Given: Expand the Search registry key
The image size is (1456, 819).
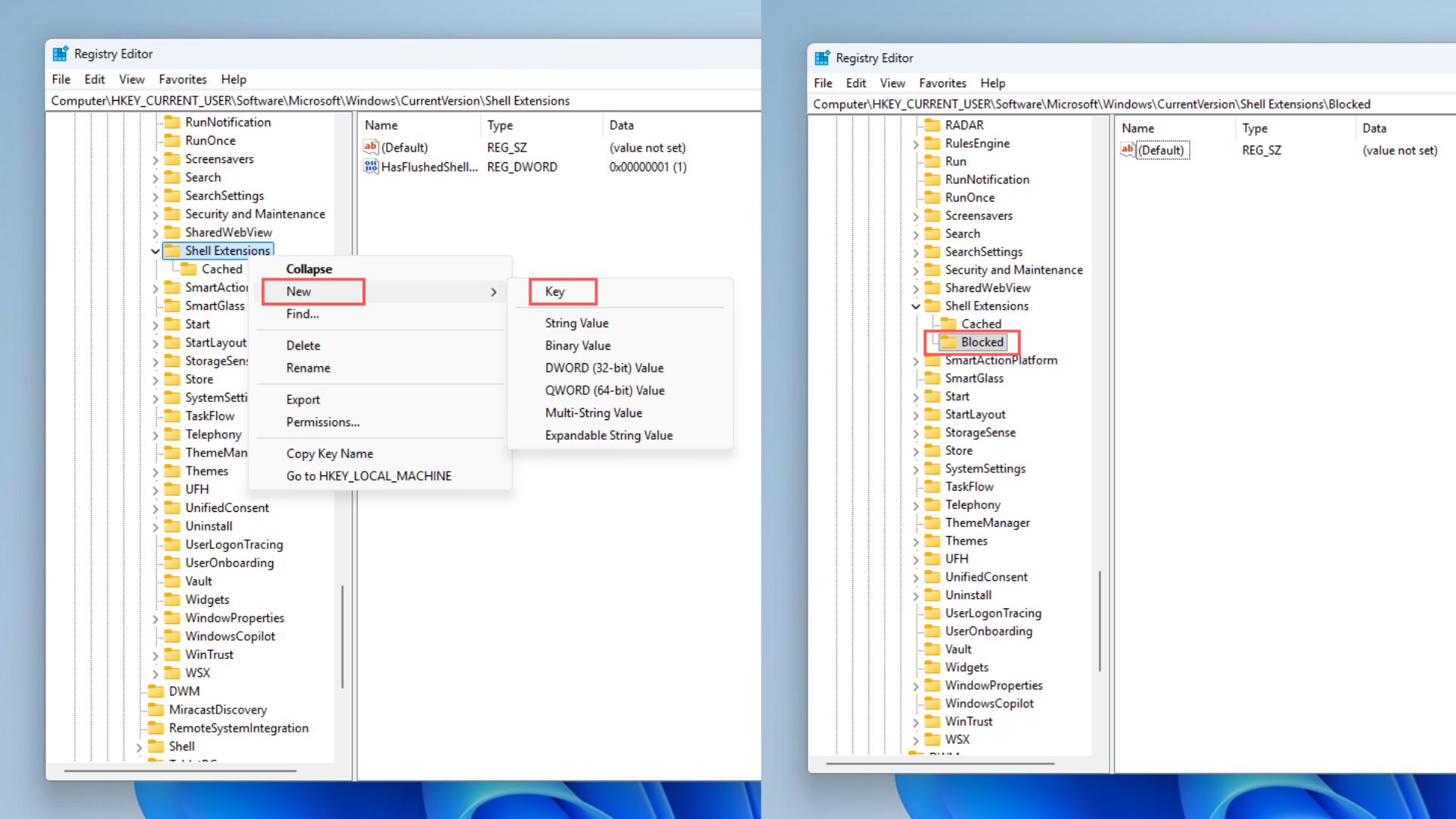Looking at the screenshot, I should coord(155,177).
